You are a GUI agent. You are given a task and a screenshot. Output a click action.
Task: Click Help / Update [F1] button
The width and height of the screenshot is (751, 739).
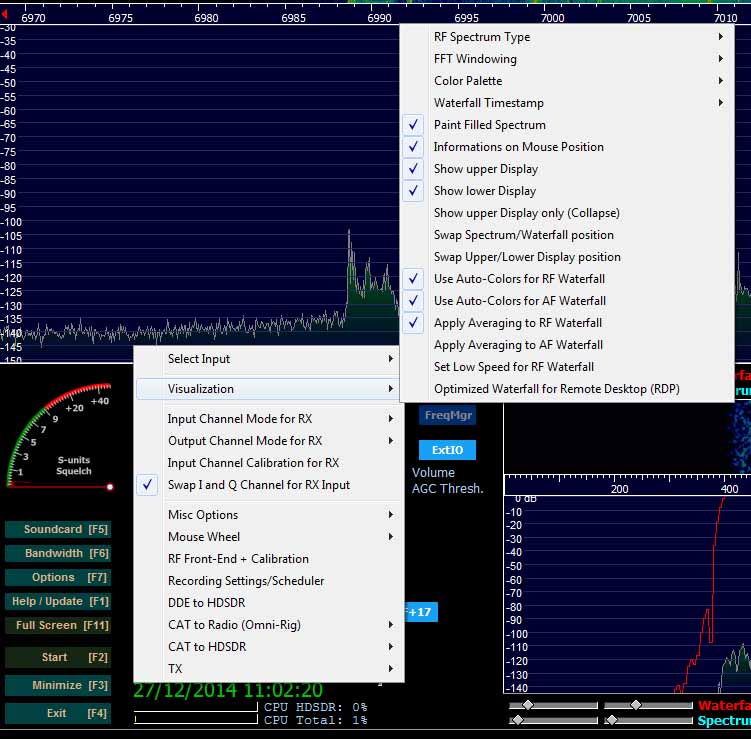[x=58, y=601]
